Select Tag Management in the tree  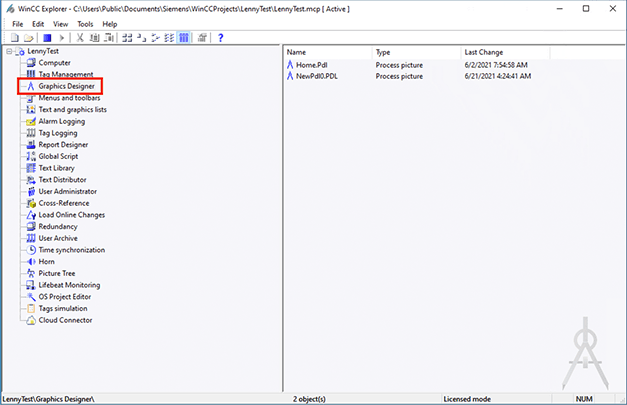tap(66, 74)
